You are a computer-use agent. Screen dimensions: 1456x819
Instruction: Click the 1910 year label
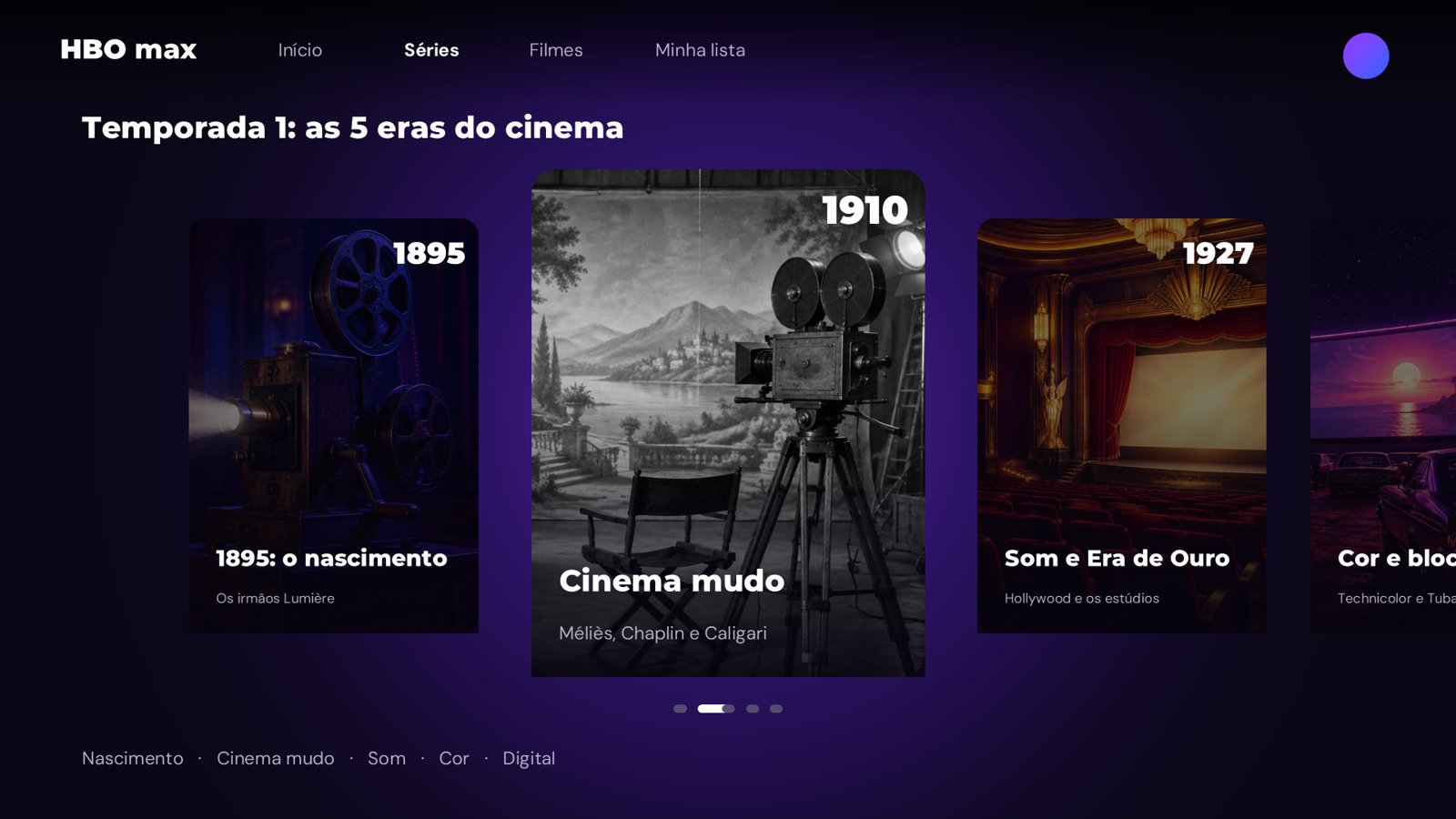point(864,210)
